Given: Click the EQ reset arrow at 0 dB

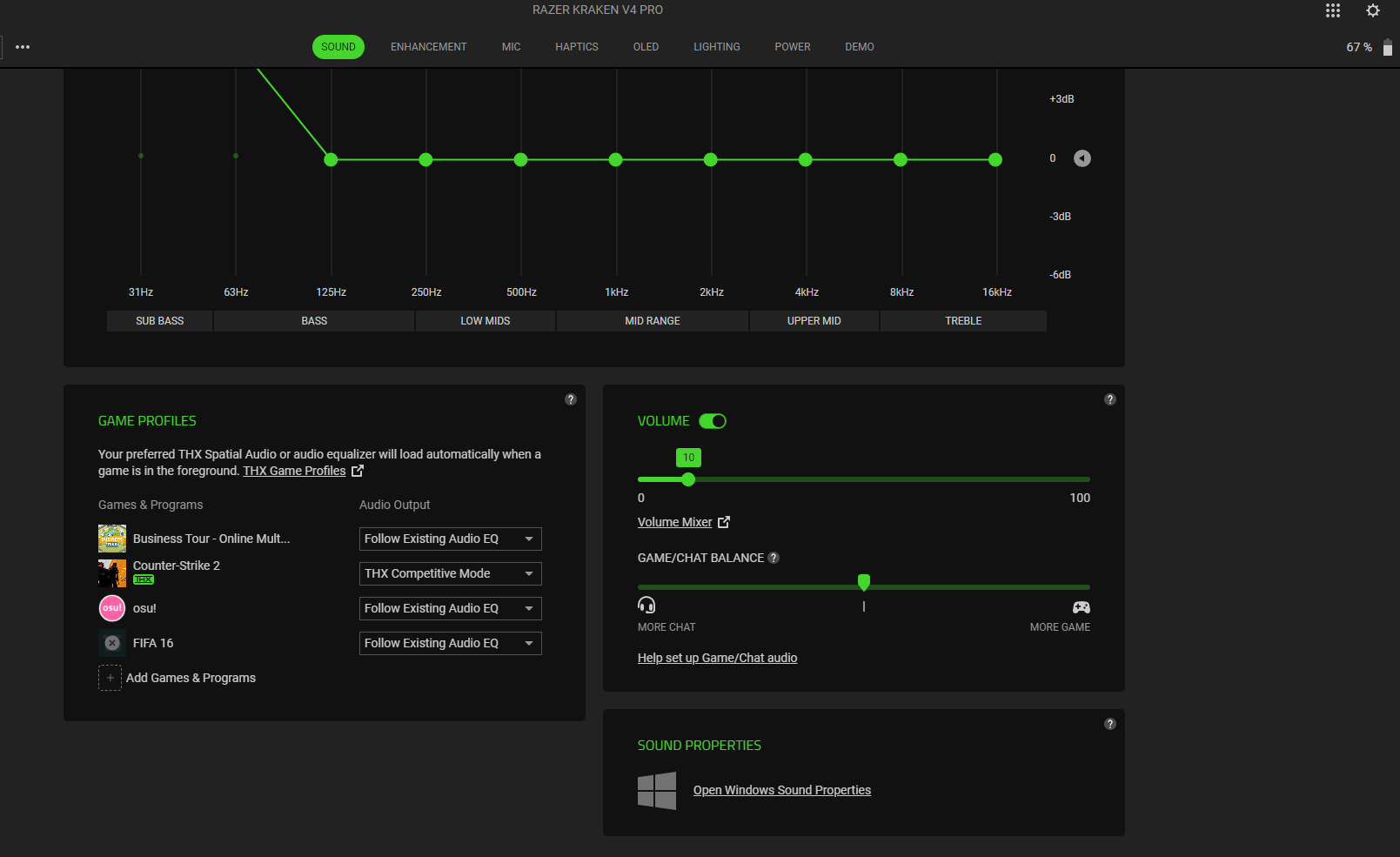Looking at the screenshot, I should 1082,158.
